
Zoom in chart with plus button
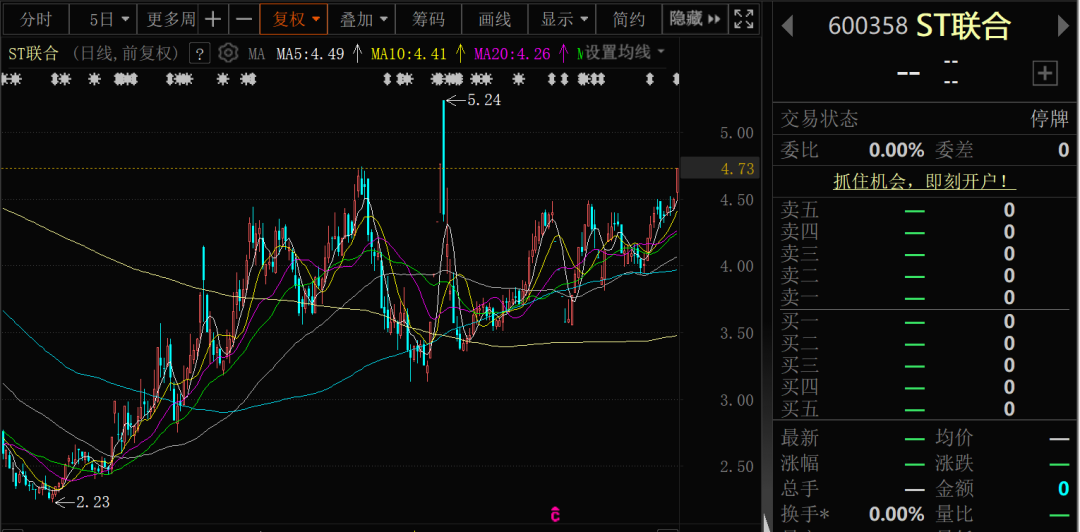click(213, 19)
